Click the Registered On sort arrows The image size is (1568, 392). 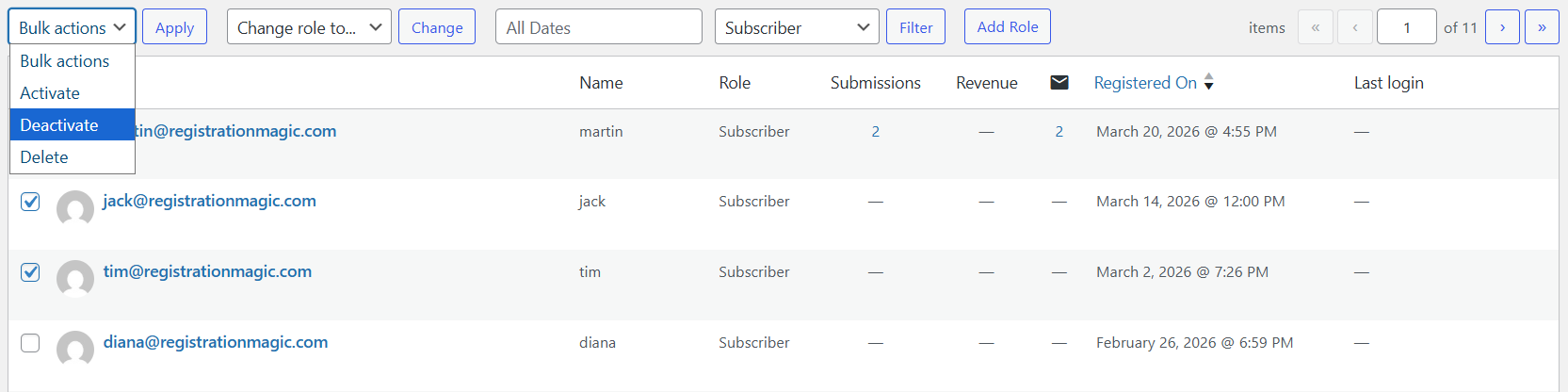[x=1209, y=83]
